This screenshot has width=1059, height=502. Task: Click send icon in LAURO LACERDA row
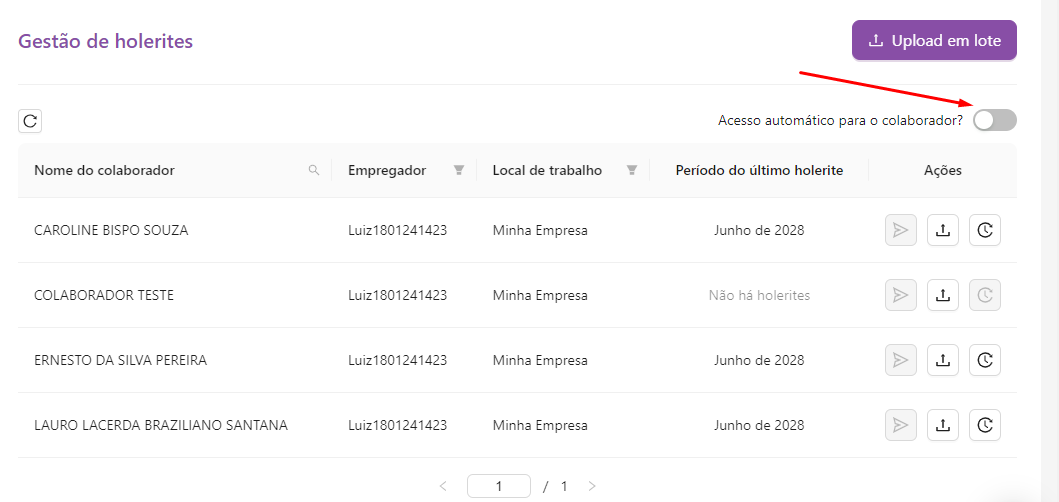(x=900, y=425)
